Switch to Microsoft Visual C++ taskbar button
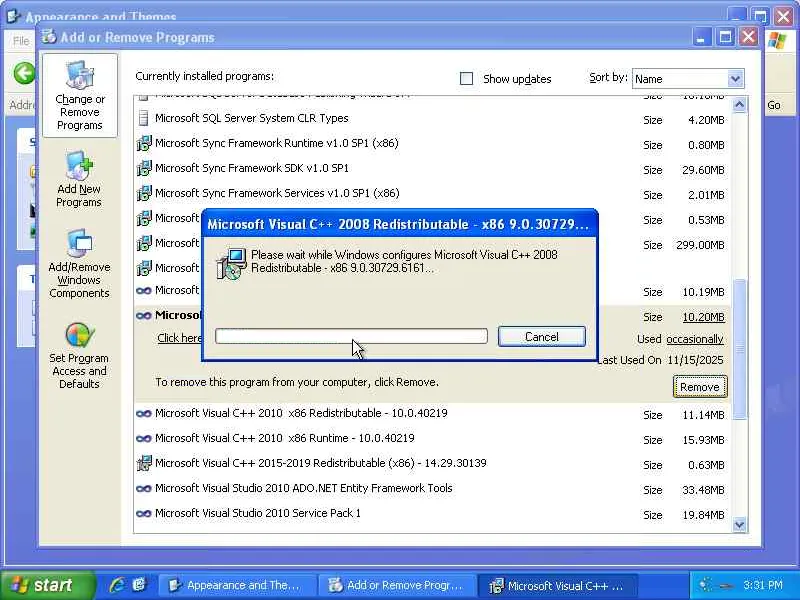This screenshot has height=600, width=800. [x=557, y=585]
